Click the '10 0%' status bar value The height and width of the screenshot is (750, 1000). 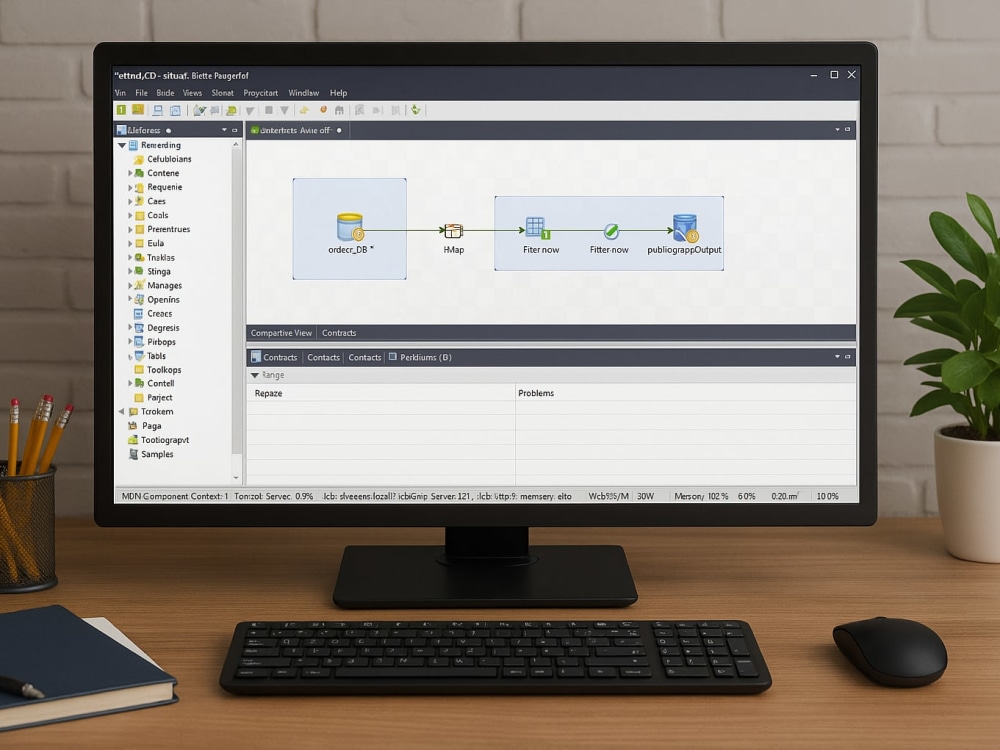click(827, 496)
